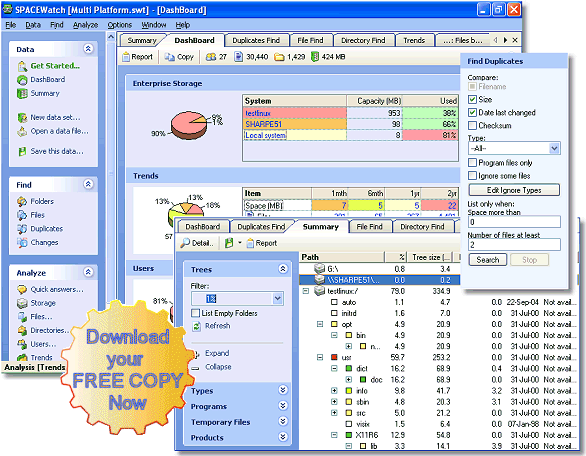The height and width of the screenshot is (456, 586).
Task: Open the Analyze menu
Action: tap(86, 25)
